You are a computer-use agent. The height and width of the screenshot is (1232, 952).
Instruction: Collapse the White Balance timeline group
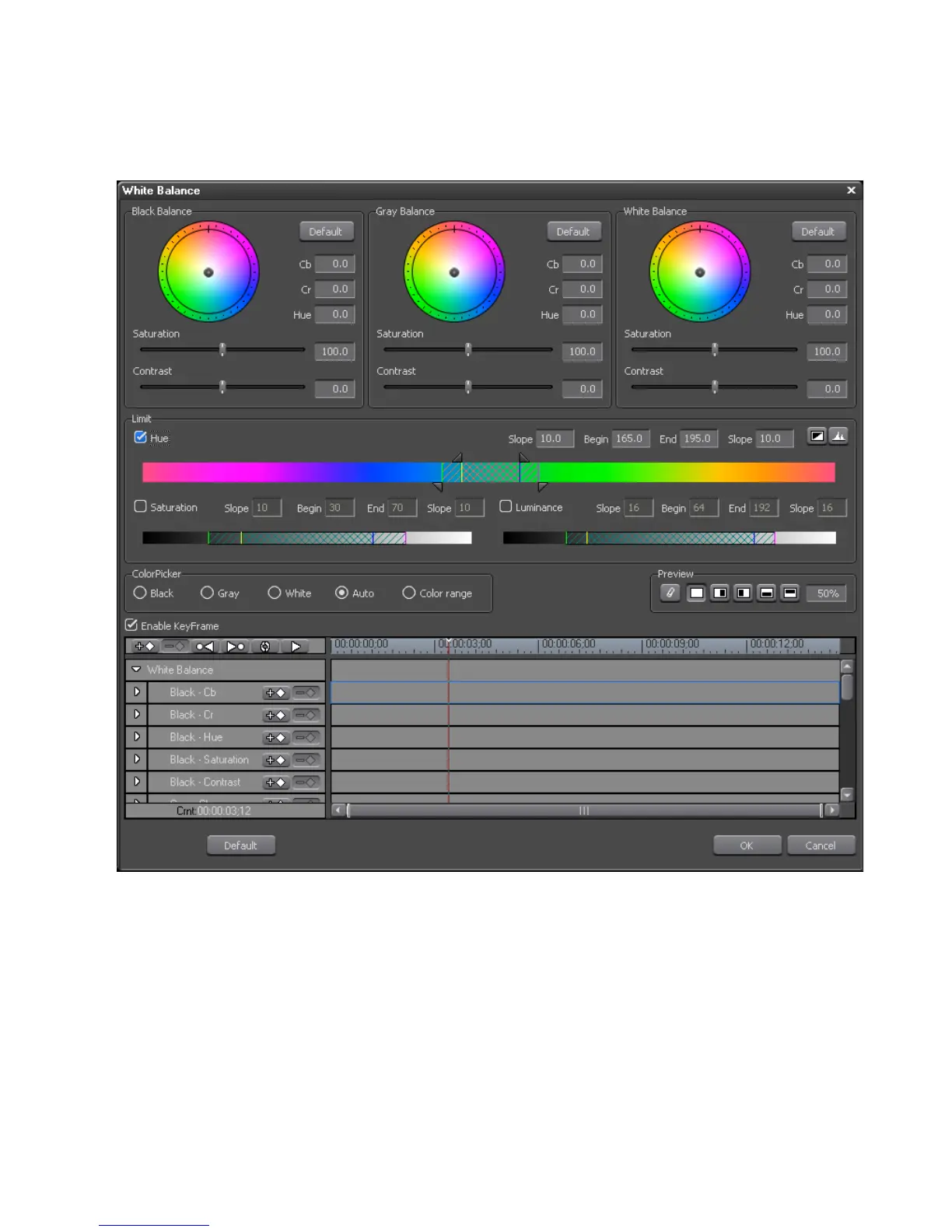137,670
